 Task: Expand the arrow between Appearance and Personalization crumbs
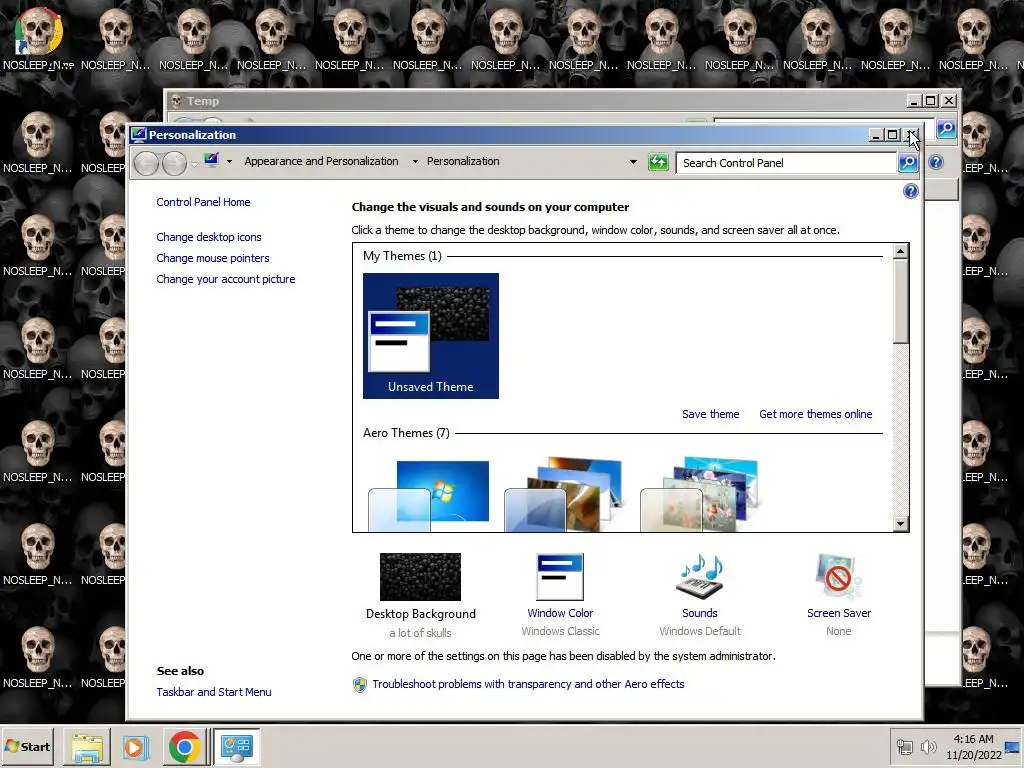[415, 161]
